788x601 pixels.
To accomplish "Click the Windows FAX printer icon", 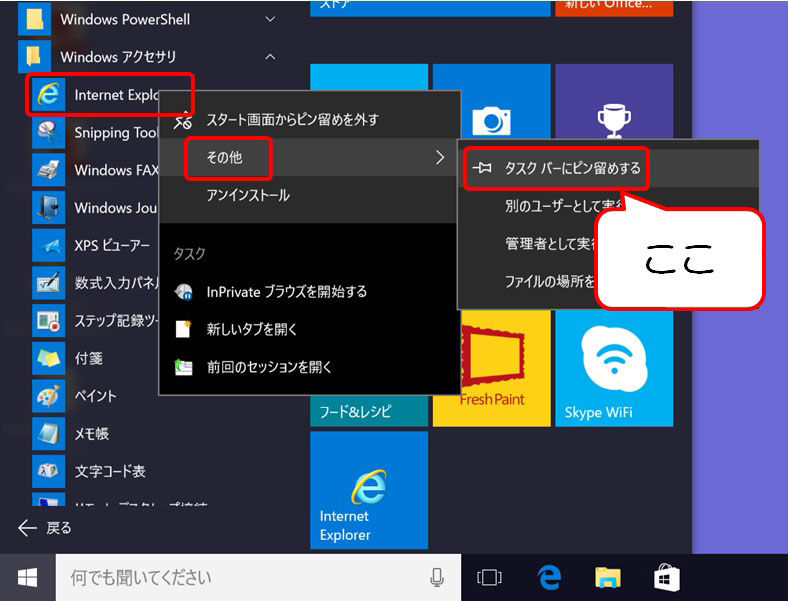I will tap(49, 170).
